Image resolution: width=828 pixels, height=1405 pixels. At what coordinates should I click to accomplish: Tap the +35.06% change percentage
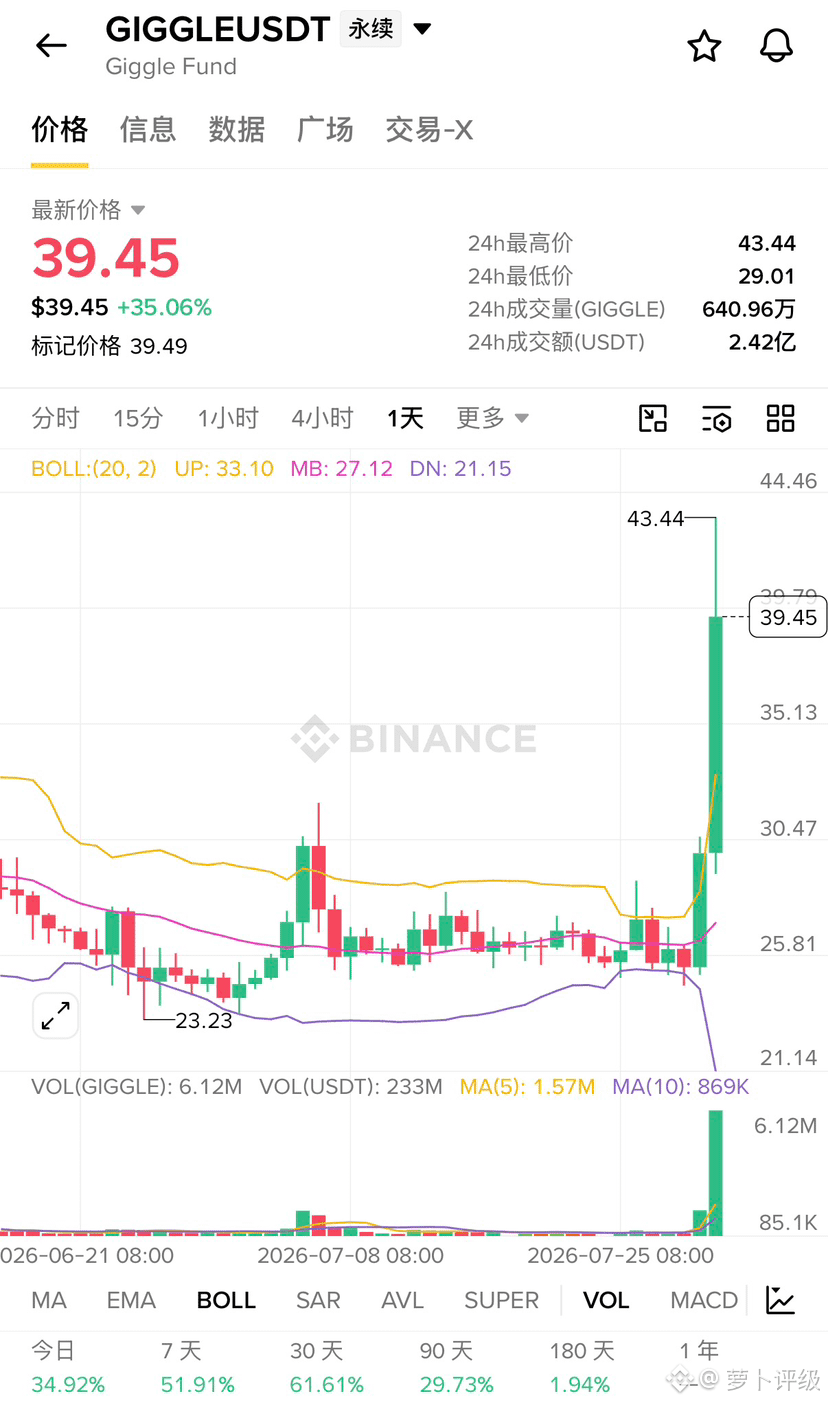click(x=164, y=307)
